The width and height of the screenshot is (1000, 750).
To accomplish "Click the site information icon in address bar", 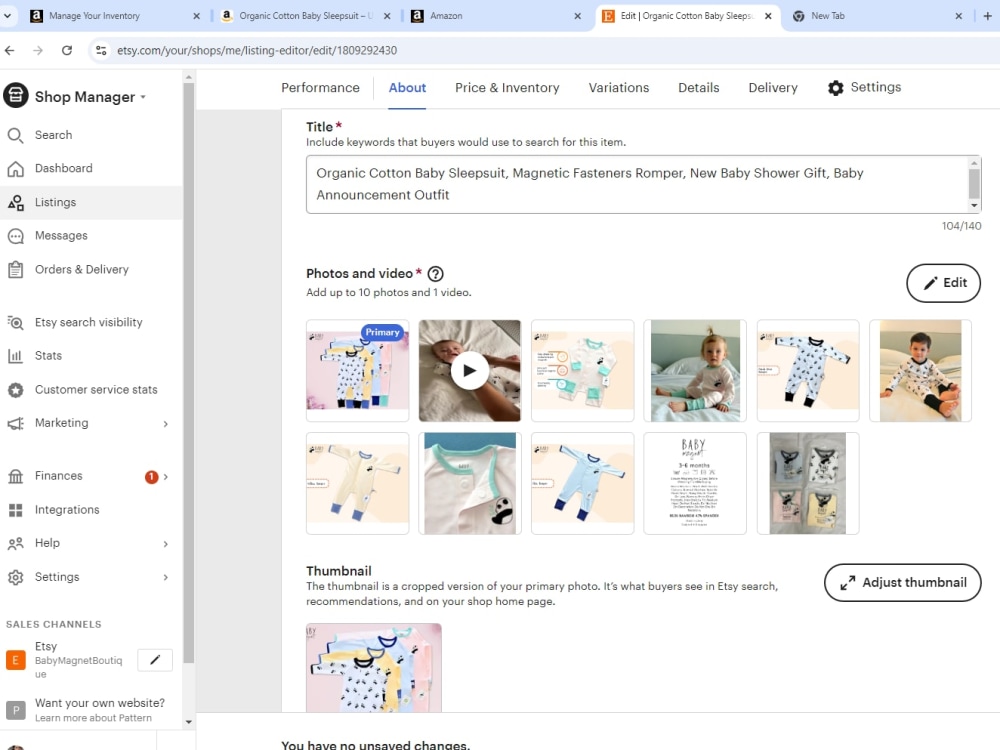I will (x=101, y=50).
